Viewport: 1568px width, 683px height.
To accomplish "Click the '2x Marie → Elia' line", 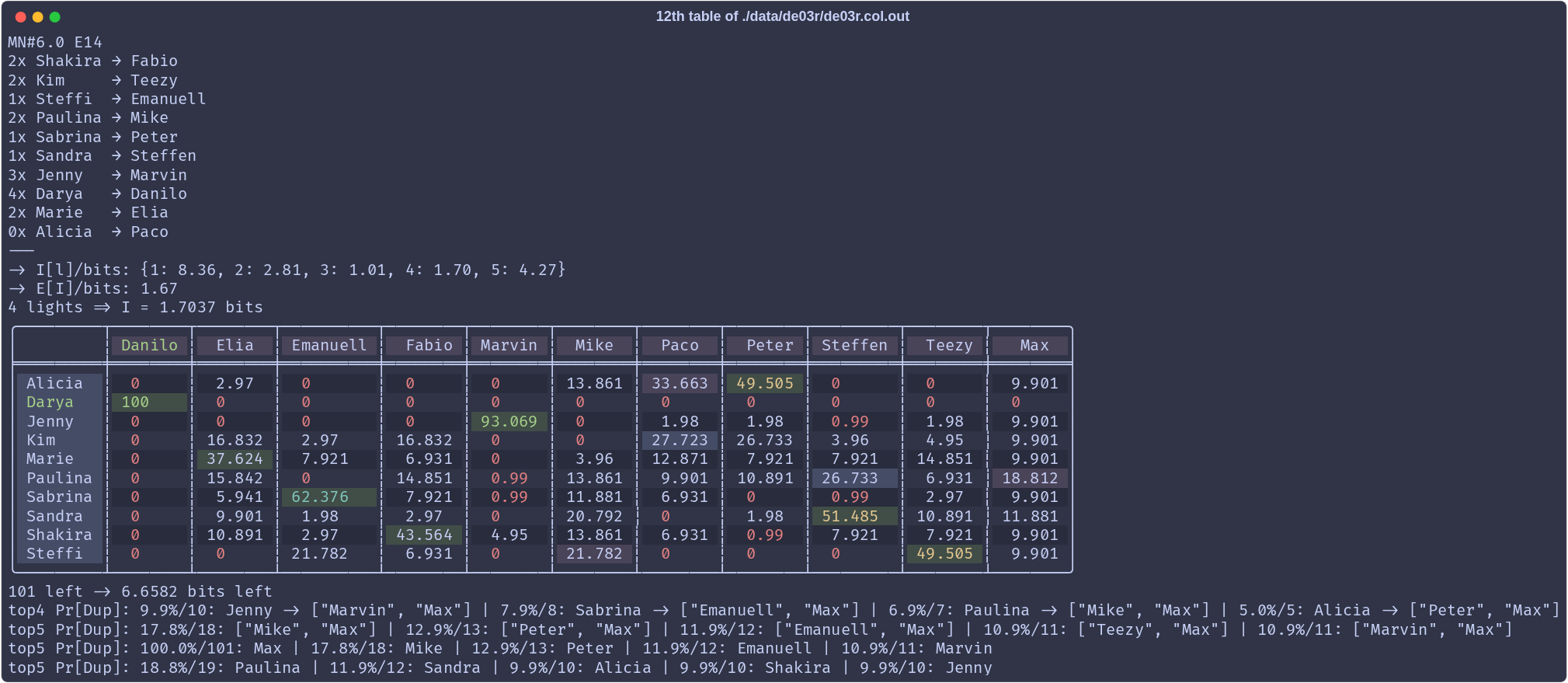I will (89, 213).
